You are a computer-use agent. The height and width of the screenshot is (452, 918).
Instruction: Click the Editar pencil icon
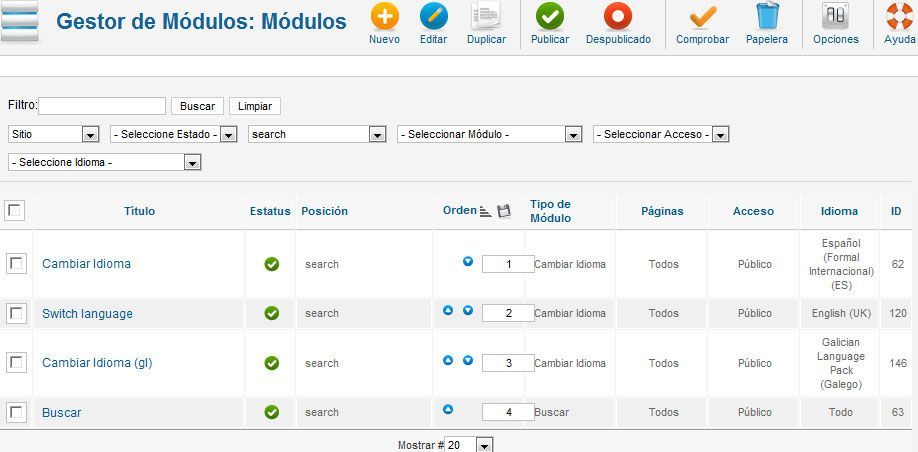point(434,16)
